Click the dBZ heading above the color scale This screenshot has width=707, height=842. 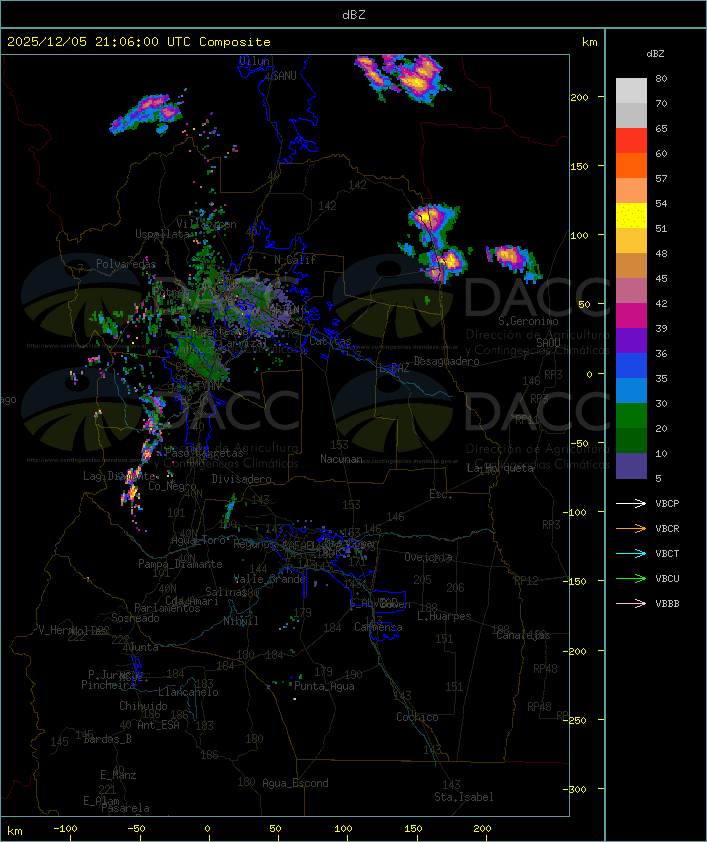(655, 54)
